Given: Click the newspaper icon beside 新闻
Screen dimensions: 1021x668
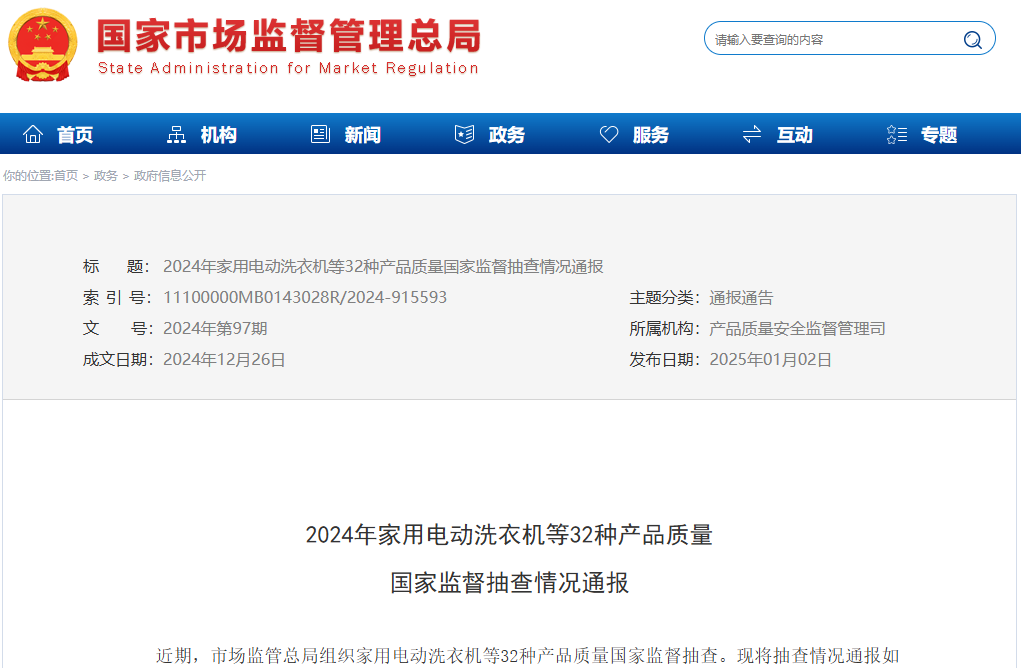Looking at the screenshot, I should (320, 134).
